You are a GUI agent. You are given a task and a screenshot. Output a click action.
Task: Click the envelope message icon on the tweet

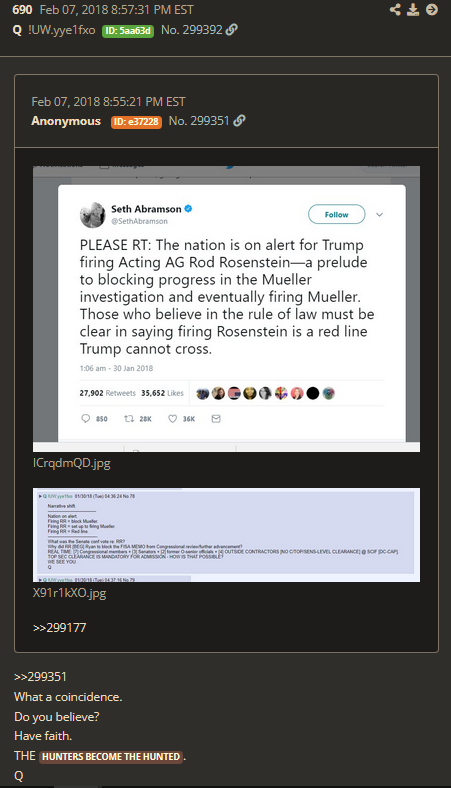click(216, 419)
